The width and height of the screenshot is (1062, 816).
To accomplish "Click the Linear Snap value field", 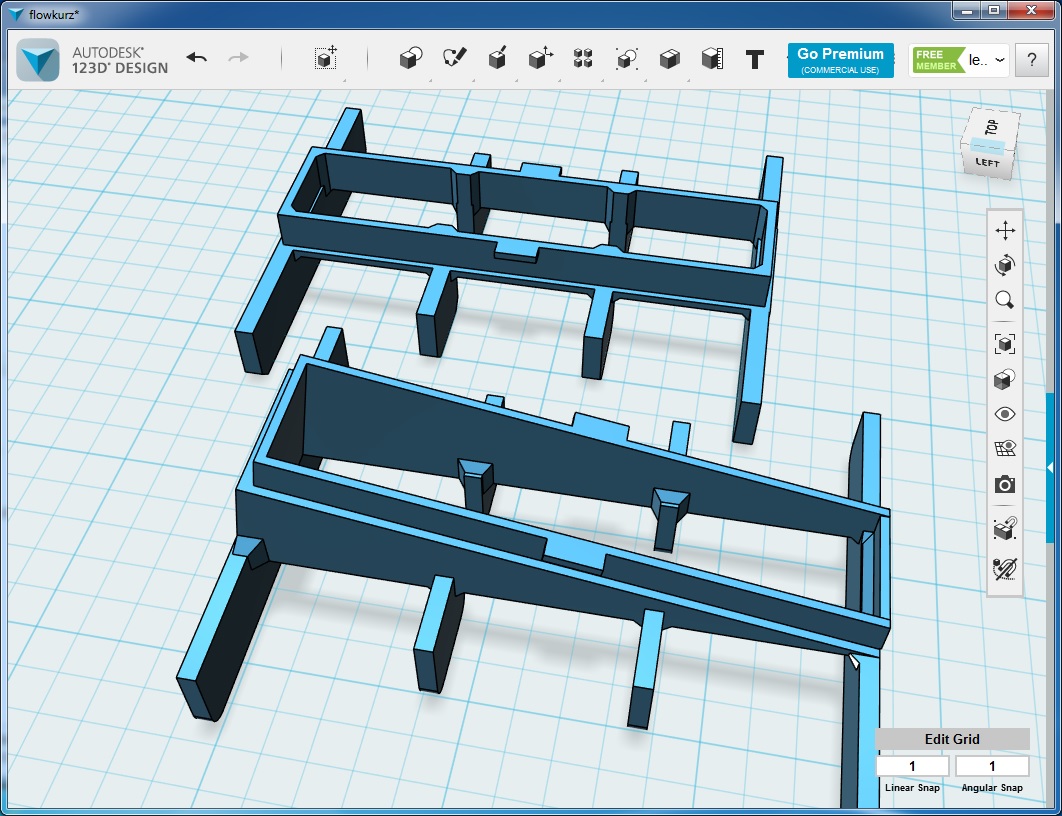I will [x=912, y=767].
